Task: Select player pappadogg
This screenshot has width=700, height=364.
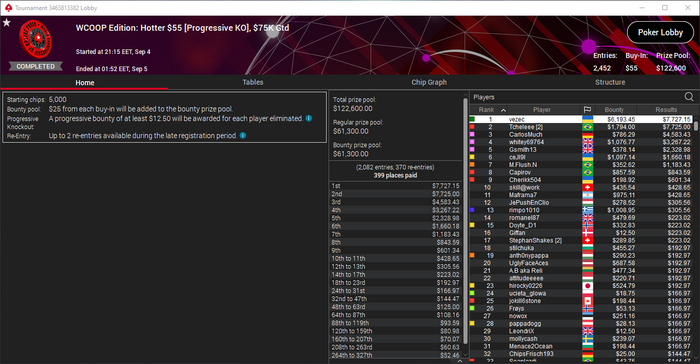Action: click(525, 324)
